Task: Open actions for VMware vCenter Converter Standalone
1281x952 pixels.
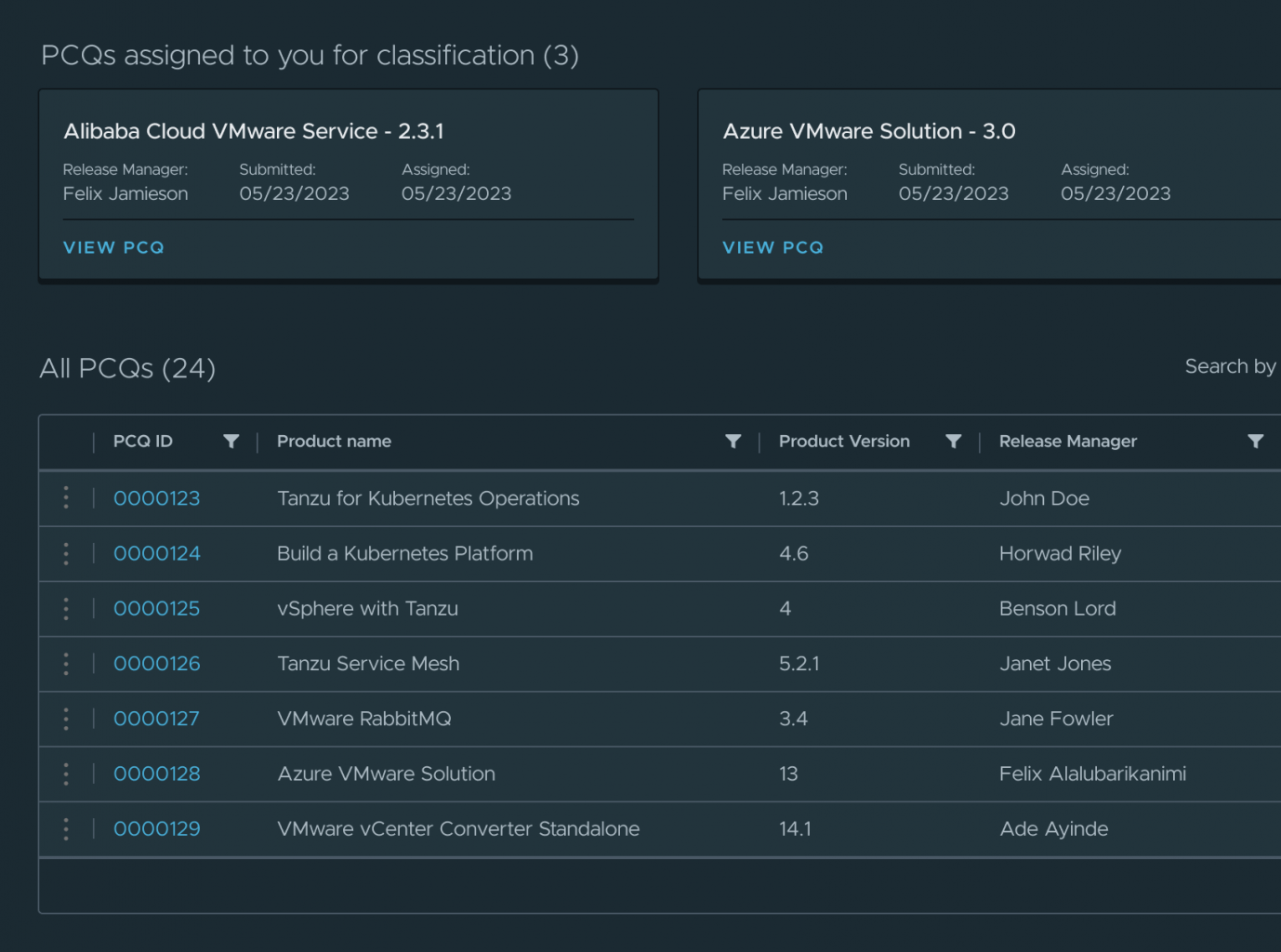Action: [x=65, y=828]
